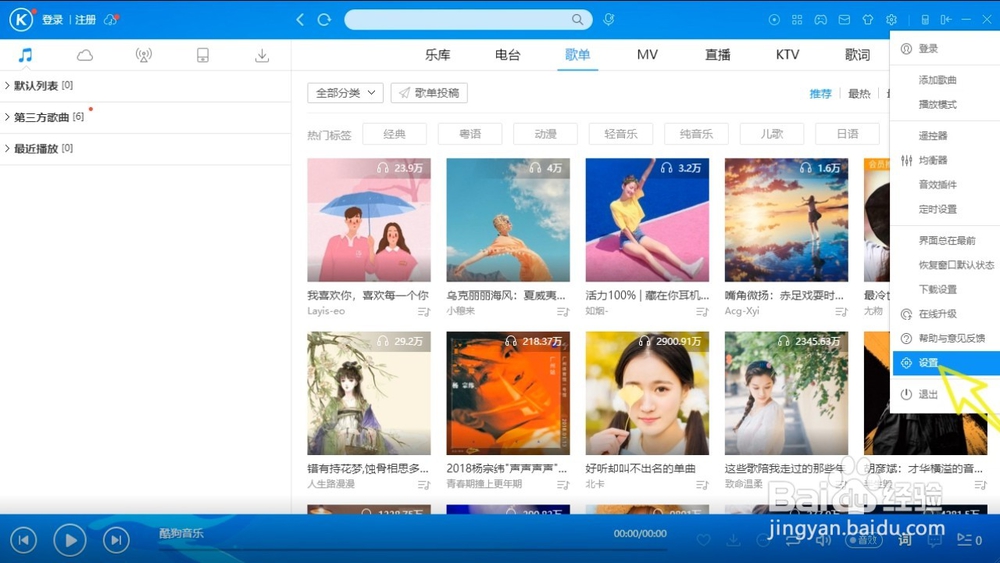Open the disc icon in title bar
The height and width of the screenshot is (563, 1000).
pos(774,20)
